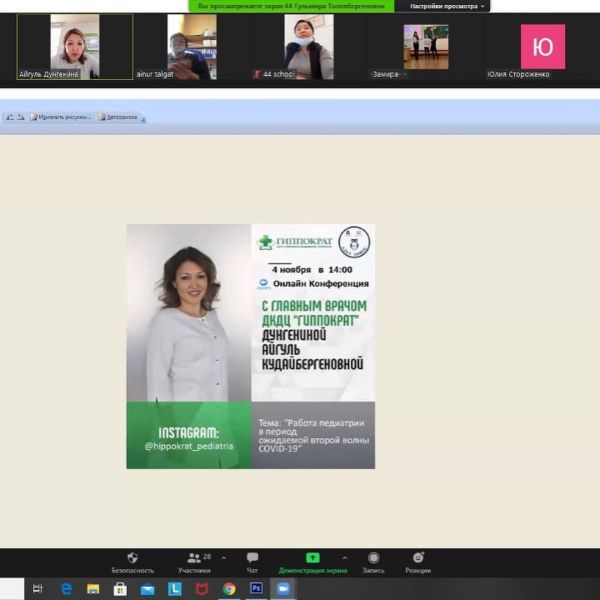This screenshot has width=600, height=600.
Task: Click the Zoom icon on the taskbar
Action: [x=283, y=589]
